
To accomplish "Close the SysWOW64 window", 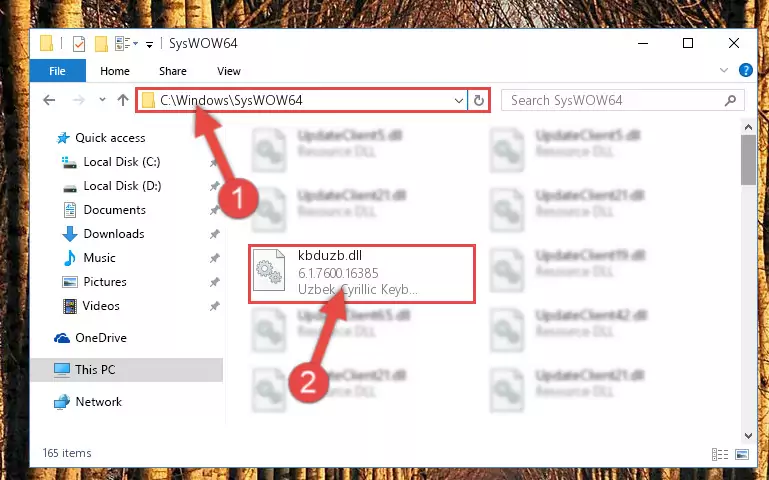I will (x=734, y=43).
